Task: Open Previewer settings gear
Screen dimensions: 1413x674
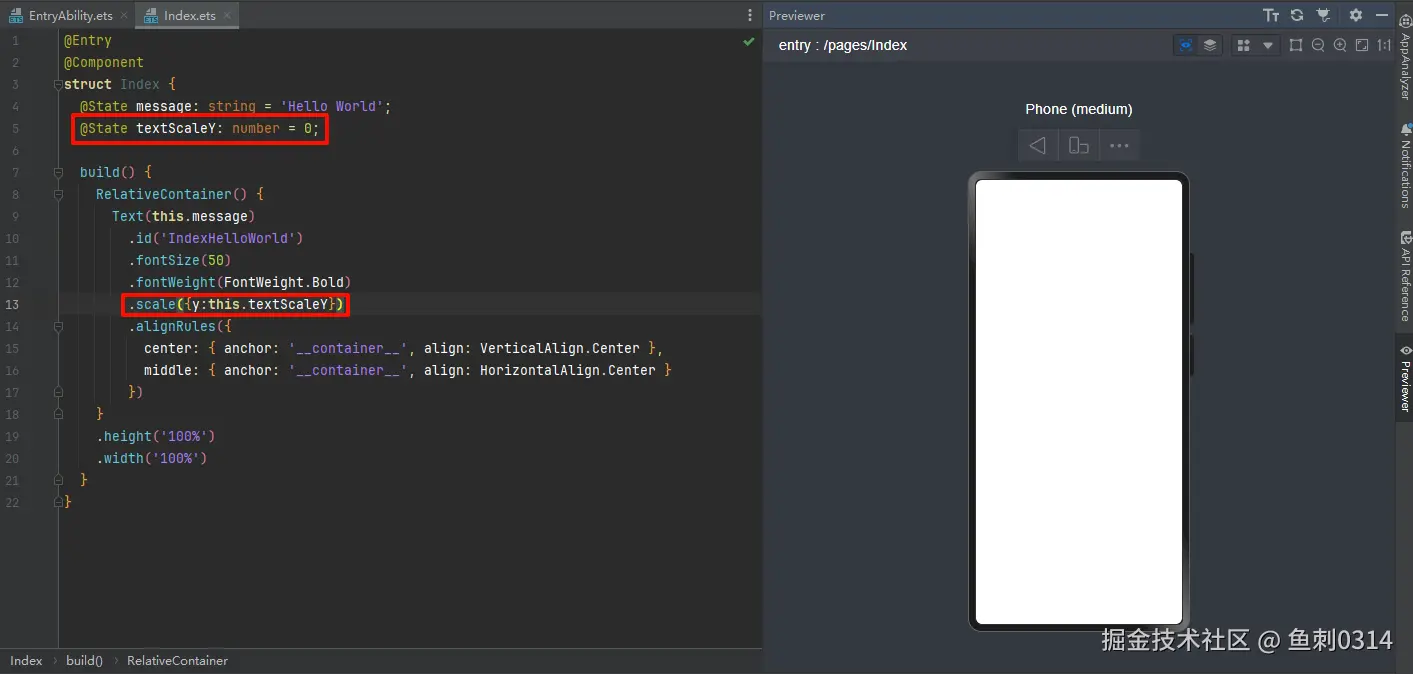Action: coord(1356,16)
